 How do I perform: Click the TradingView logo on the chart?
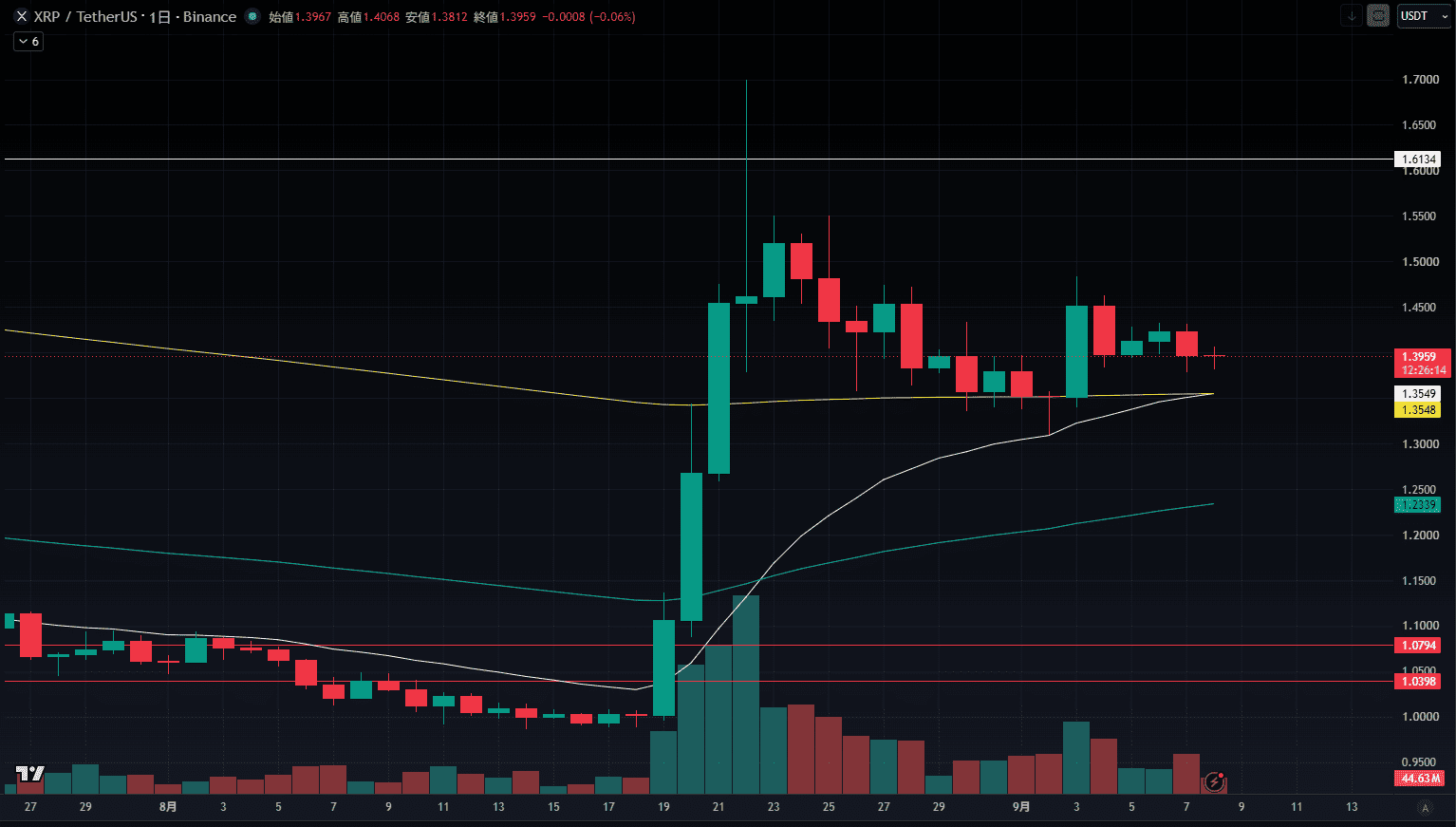coord(30,773)
